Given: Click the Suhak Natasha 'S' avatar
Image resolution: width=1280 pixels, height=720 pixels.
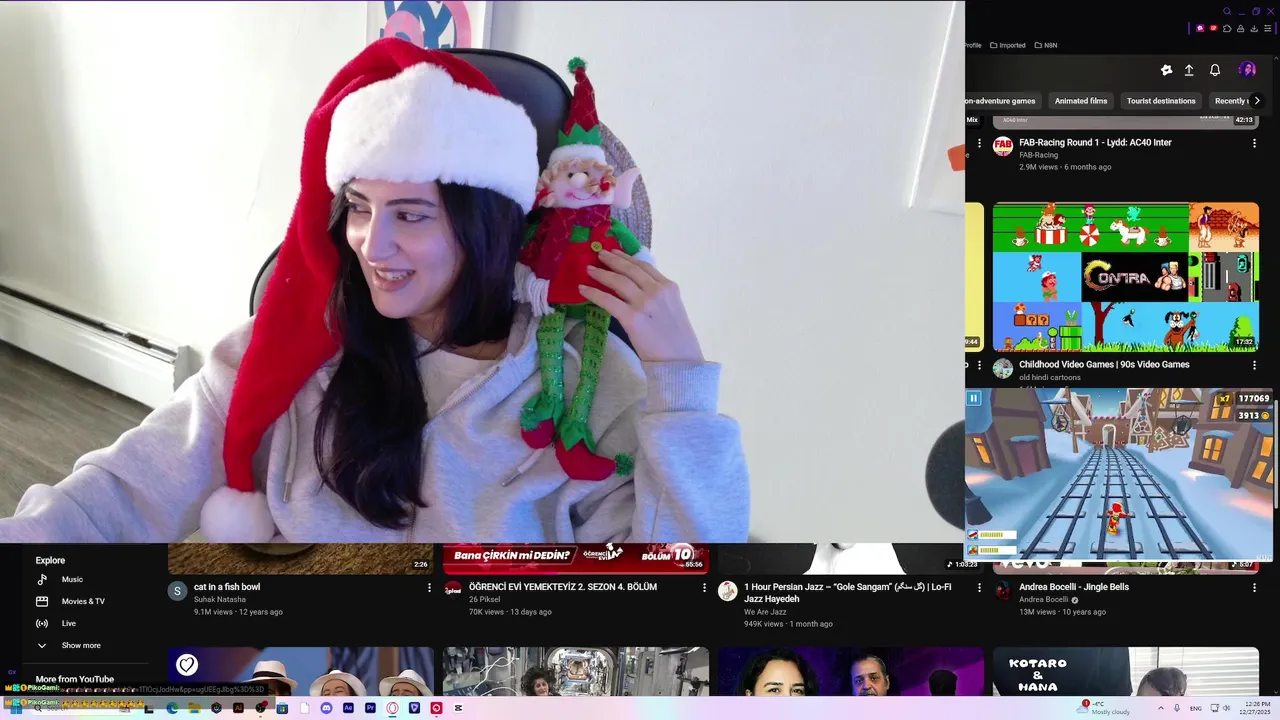Looking at the screenshot, I should 178,591.
